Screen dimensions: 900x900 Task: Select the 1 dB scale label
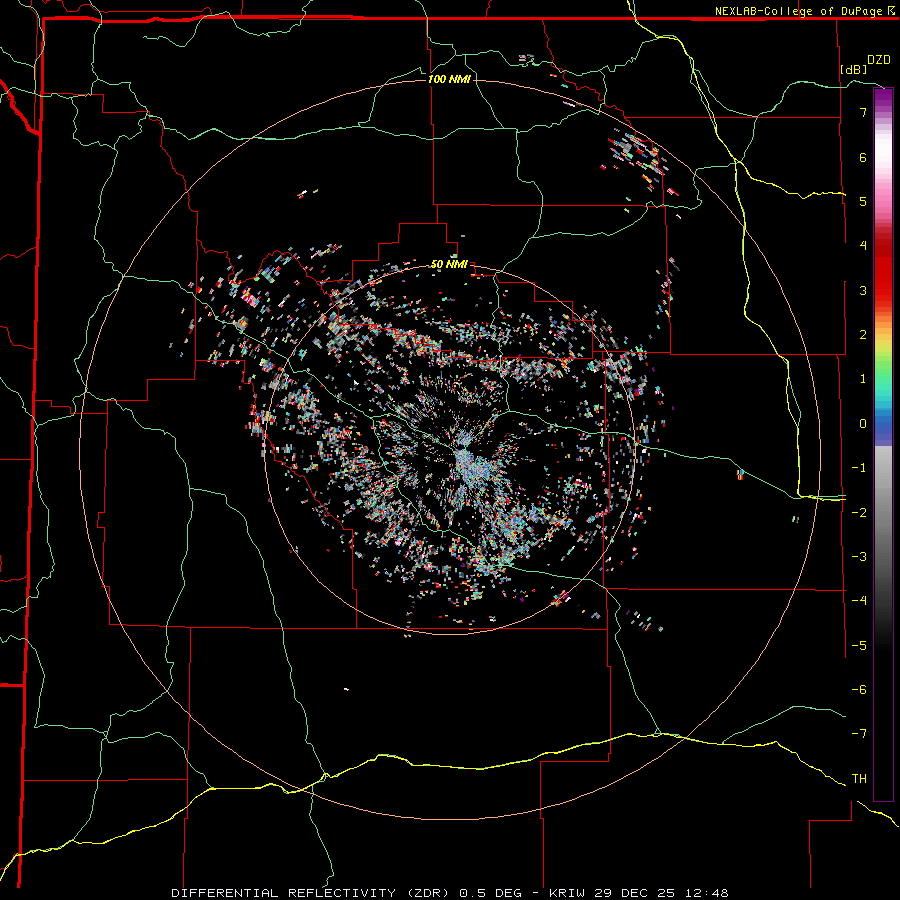click(863, 379)
